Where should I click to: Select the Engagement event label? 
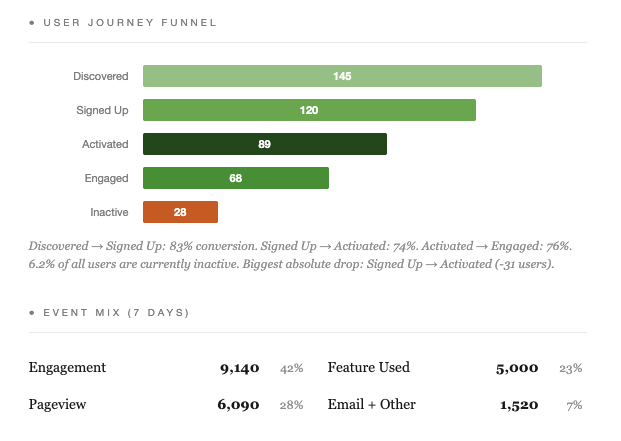click(x=67, y=368)
